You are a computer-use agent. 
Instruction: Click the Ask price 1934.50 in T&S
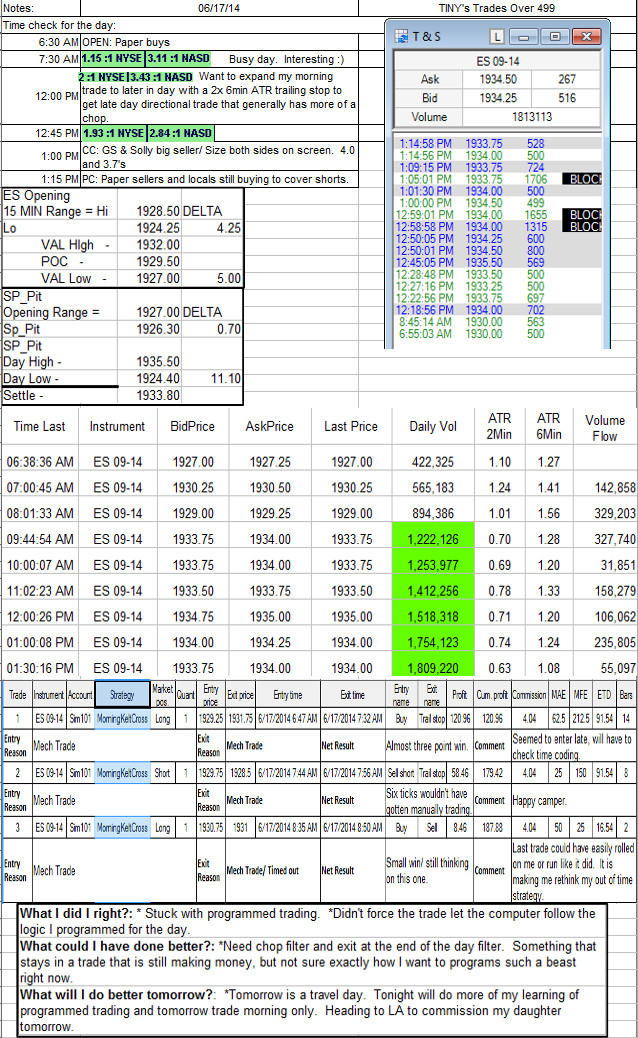coord(498,79)
